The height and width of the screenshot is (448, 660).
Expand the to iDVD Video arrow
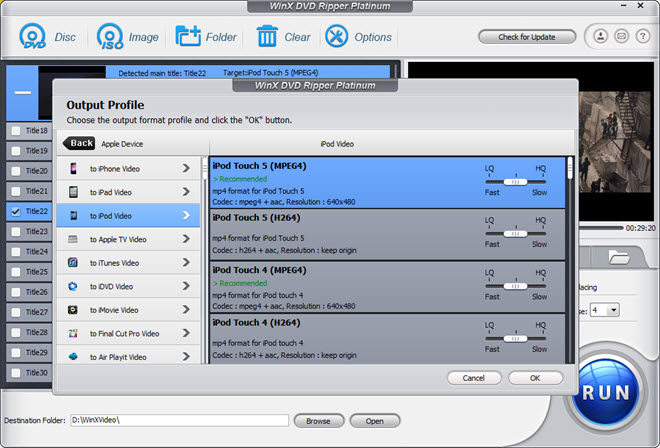(186, 286)
